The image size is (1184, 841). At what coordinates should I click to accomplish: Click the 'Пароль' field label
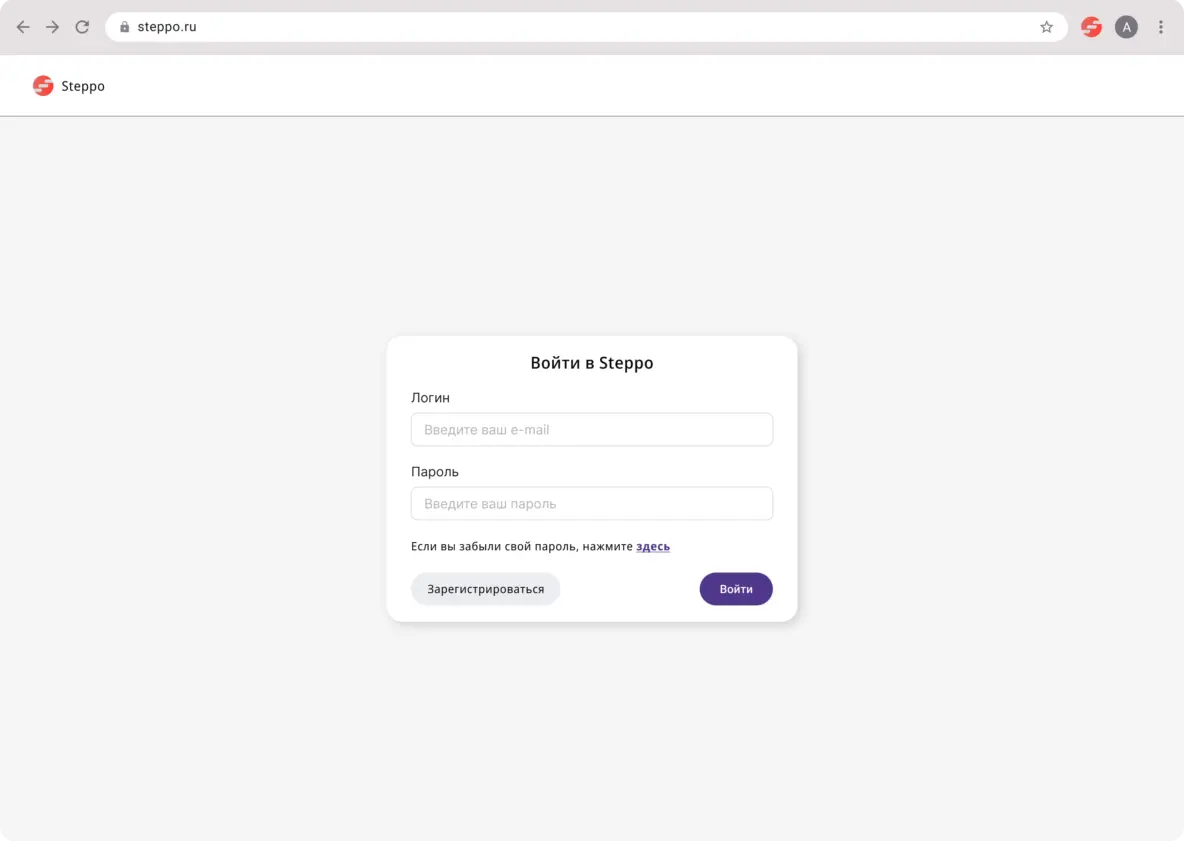[x=434, y=472]
